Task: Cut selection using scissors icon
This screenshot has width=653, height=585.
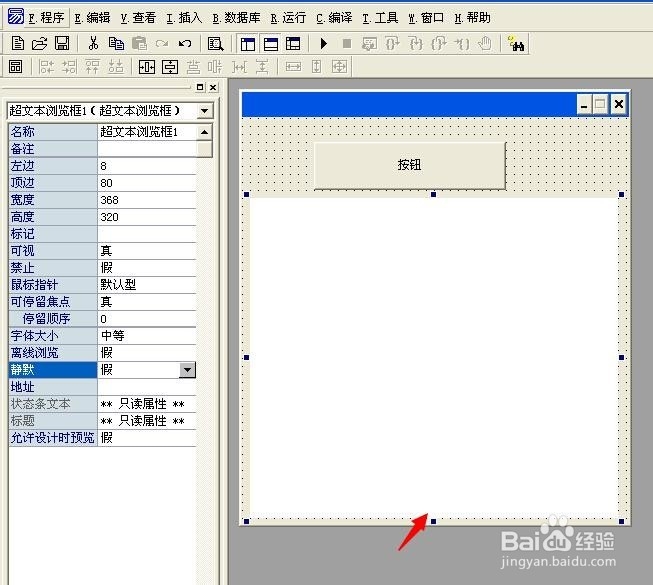Action: pyautogui.click(x=93, y=43)
